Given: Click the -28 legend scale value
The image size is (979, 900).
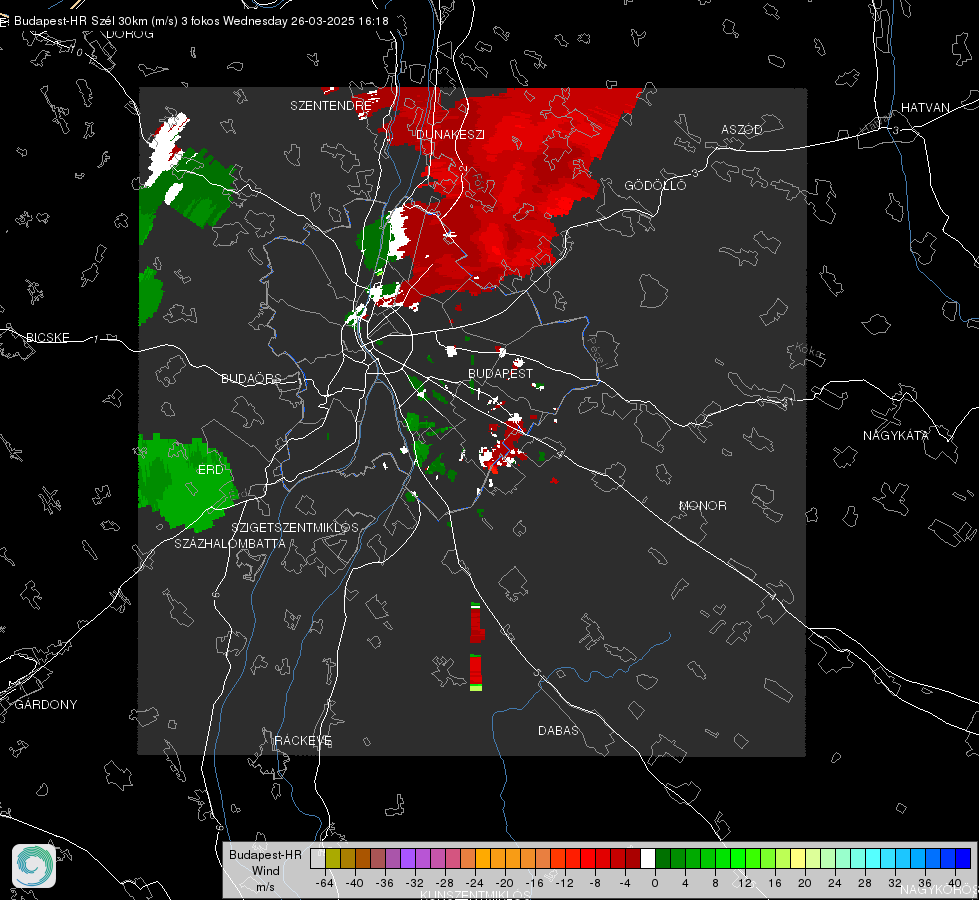Looking at the screenshot, I should coord(444,883).
